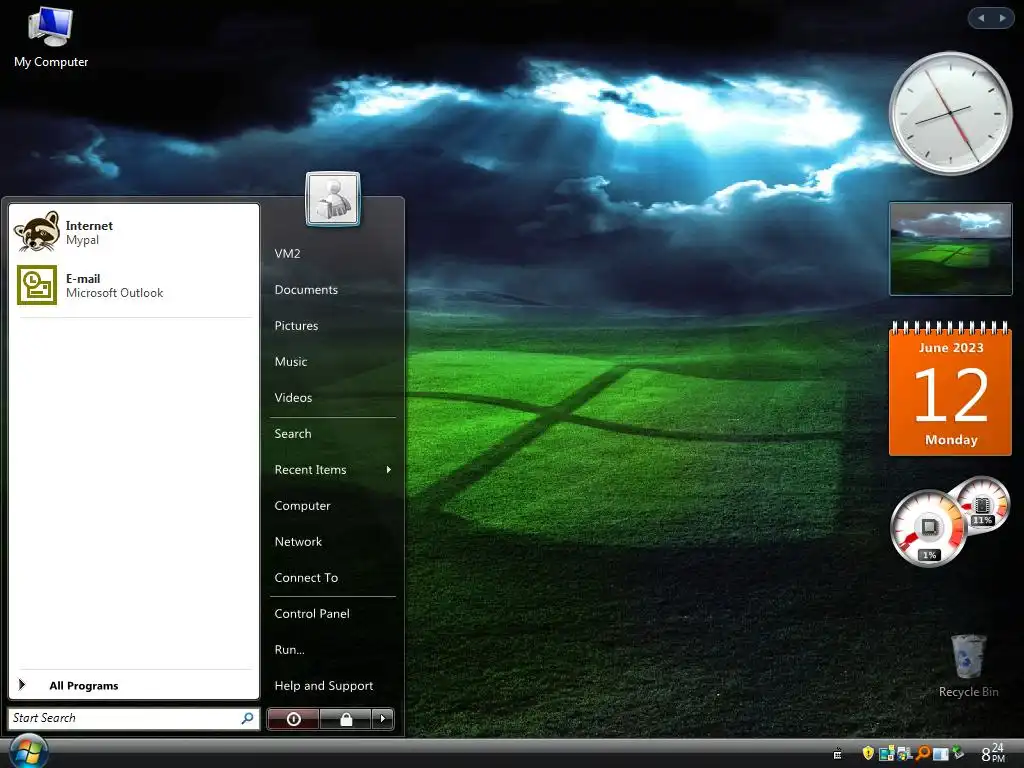Open the My Computer desktop icon
This screenshot has height=768, width=1024.
pos(51,37)
